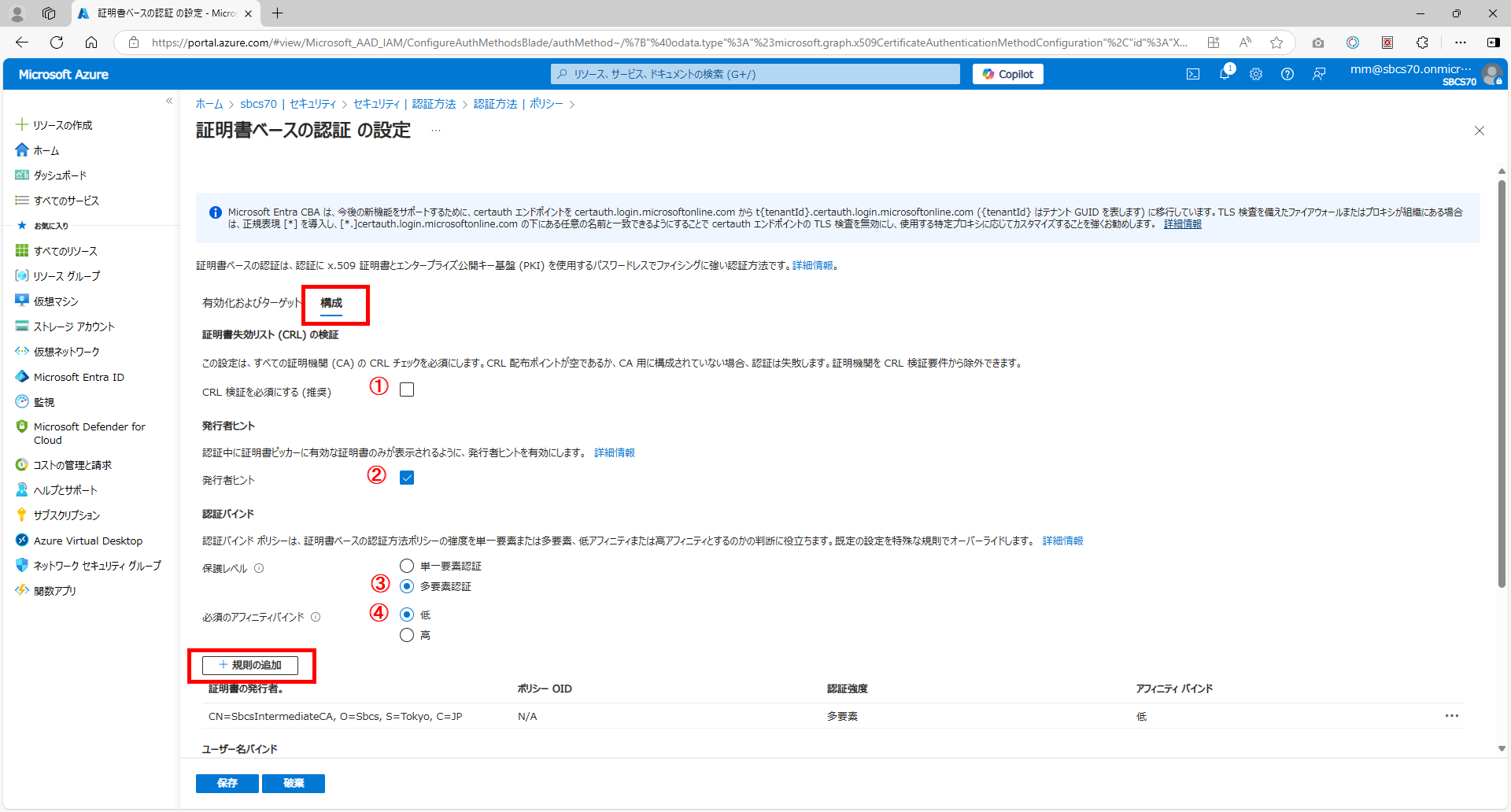Open browser favorites star icon
The width and height of the screenshot is (1511, 812).
[1276, 42]
